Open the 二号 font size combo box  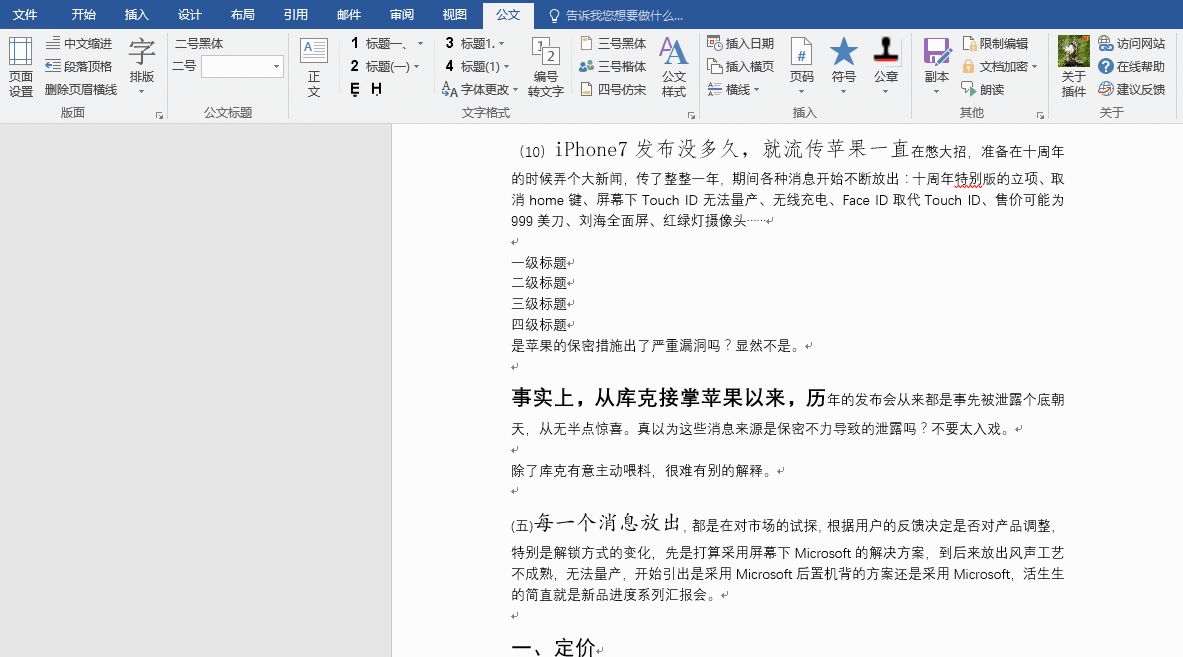click(242, 66)
